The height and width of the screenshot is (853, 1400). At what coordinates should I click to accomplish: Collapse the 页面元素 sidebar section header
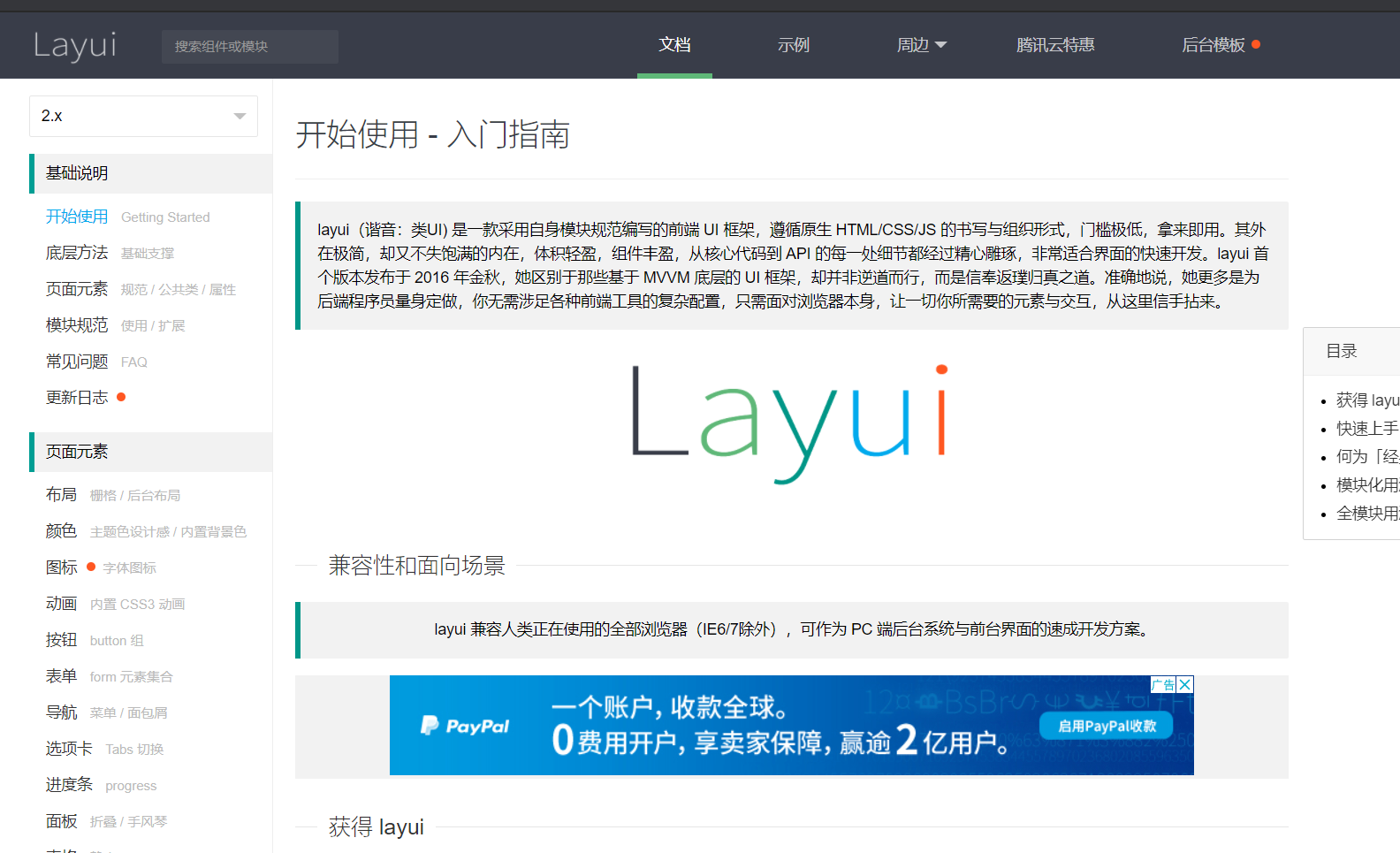click(150, 452)
